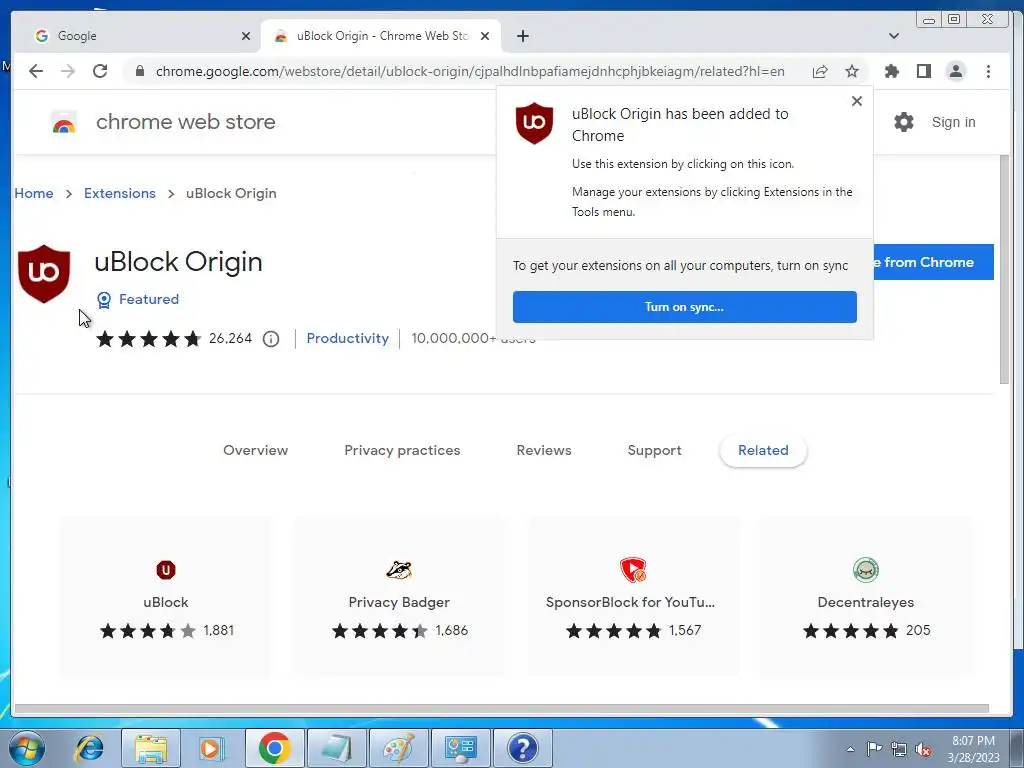Open the notepad taskbar icon
Screen dimensions: 1024x768
[x=336, y=748]
